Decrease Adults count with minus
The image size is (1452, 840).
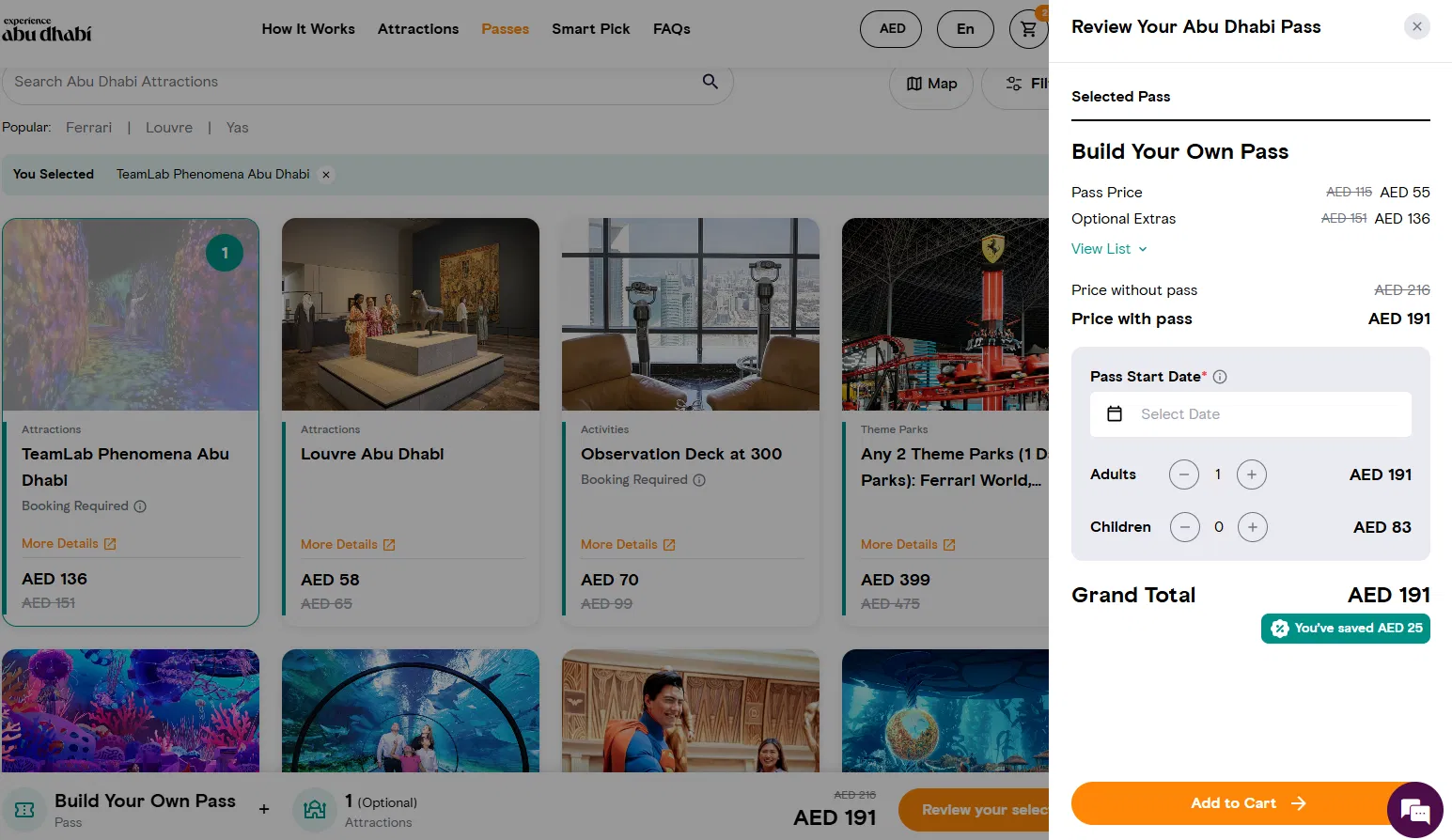[1184, 474]
